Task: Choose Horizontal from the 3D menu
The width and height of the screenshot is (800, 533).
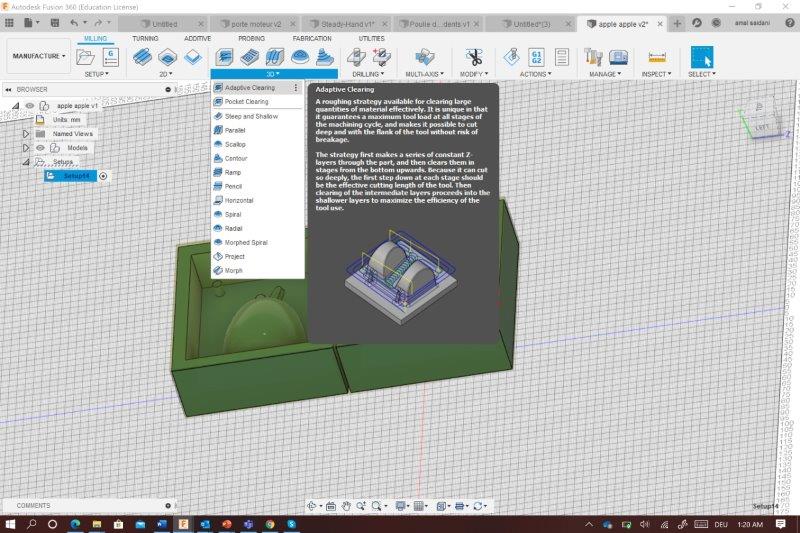Action: (x=258, y=200)
